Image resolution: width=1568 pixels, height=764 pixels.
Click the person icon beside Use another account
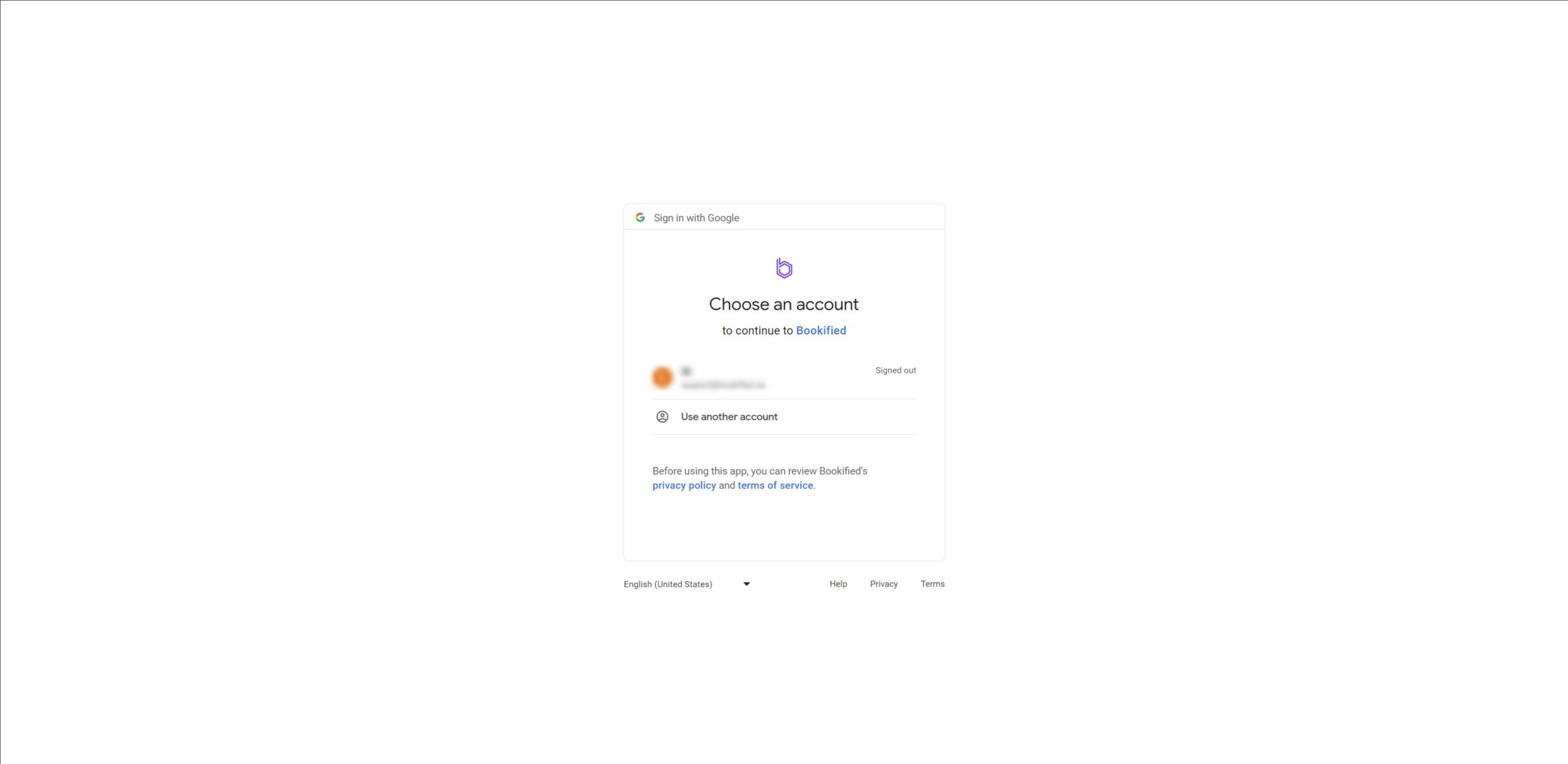coord(662,417)
